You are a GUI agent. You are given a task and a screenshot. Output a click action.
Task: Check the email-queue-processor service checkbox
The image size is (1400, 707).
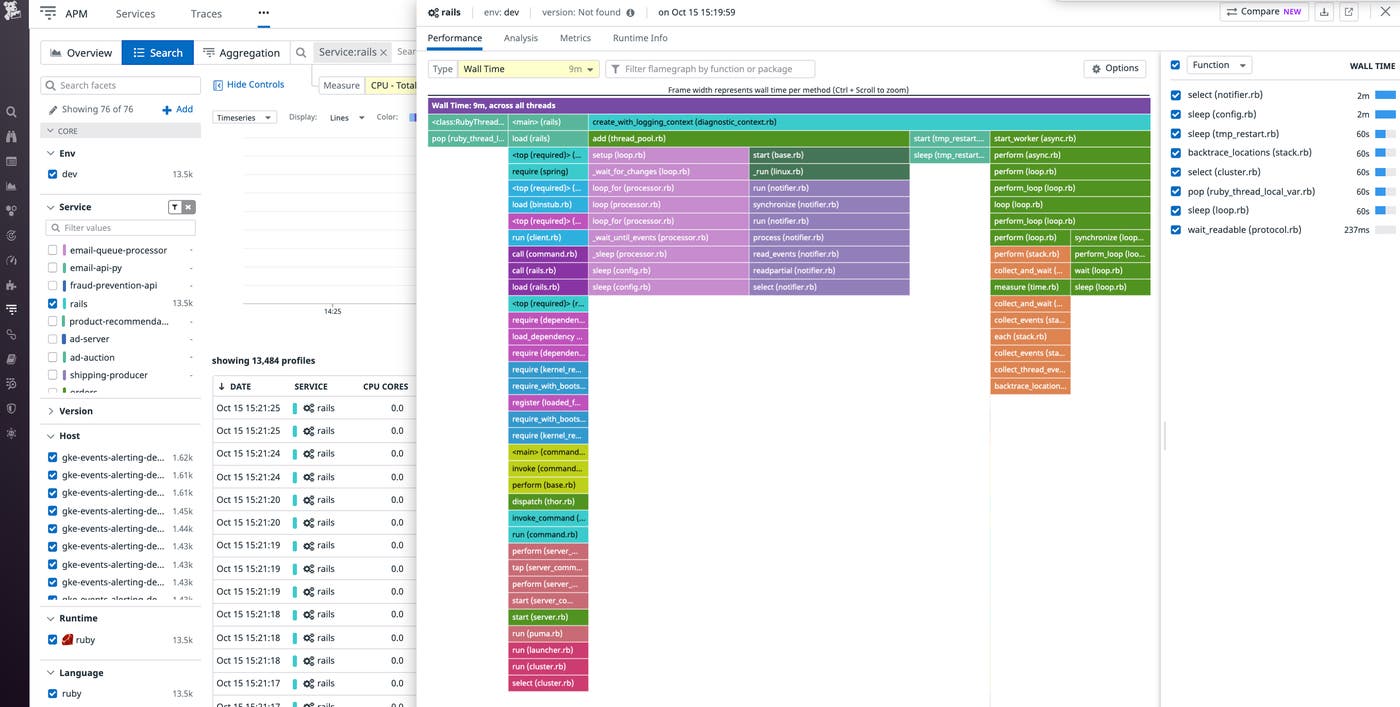pos(53,250)
